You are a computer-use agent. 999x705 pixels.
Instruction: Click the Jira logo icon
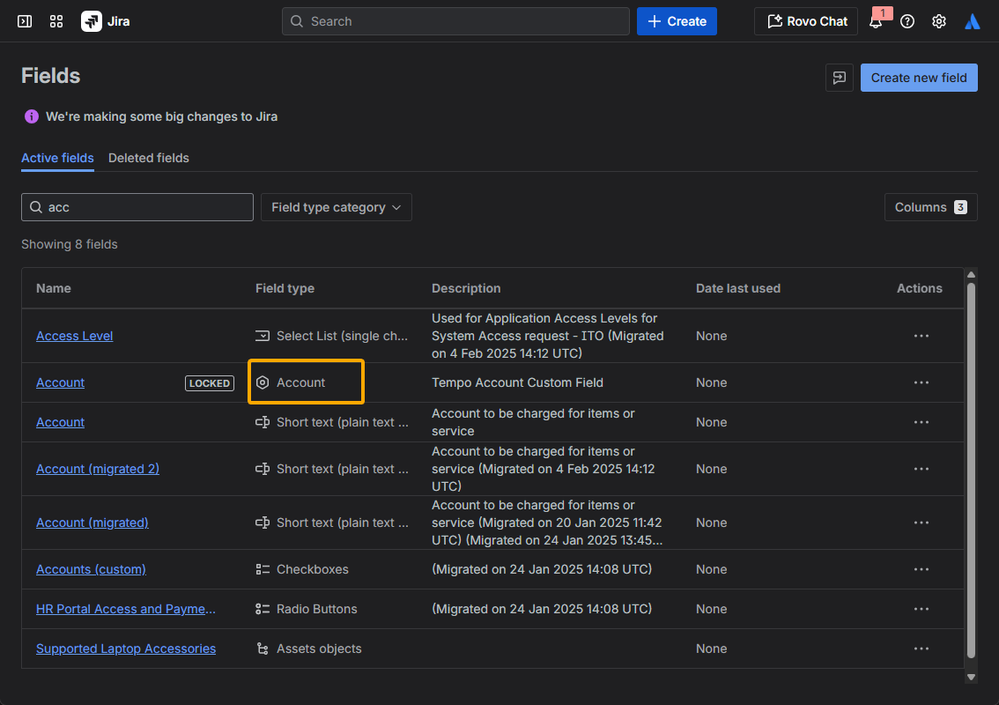[x=92, y=21]
